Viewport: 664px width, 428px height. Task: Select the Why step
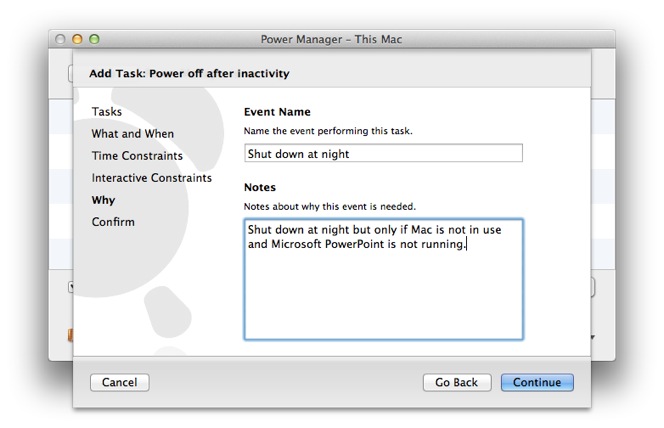(103, 200)
